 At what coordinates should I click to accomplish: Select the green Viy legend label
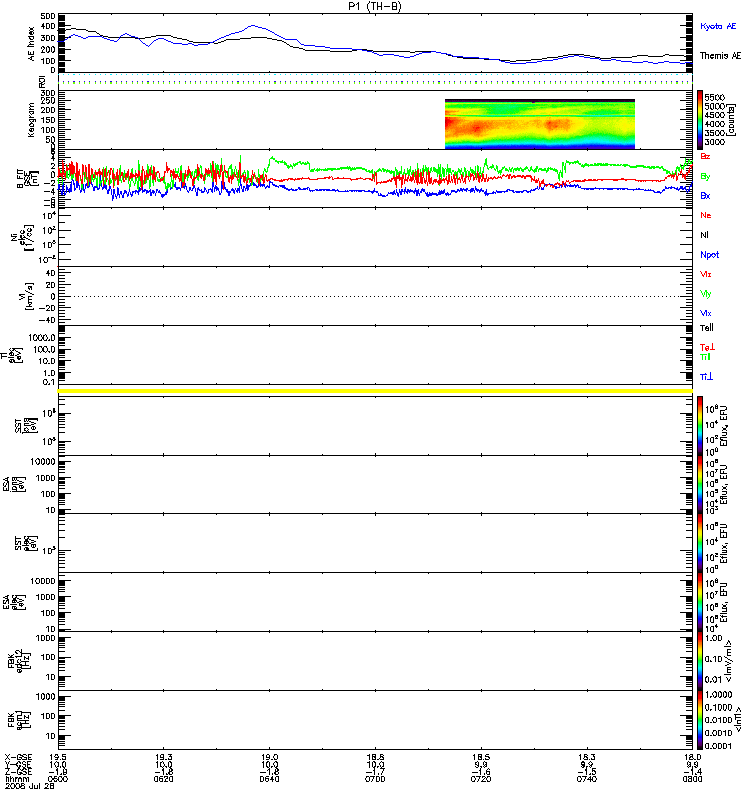pyautogui.click(x=706, y=294)
